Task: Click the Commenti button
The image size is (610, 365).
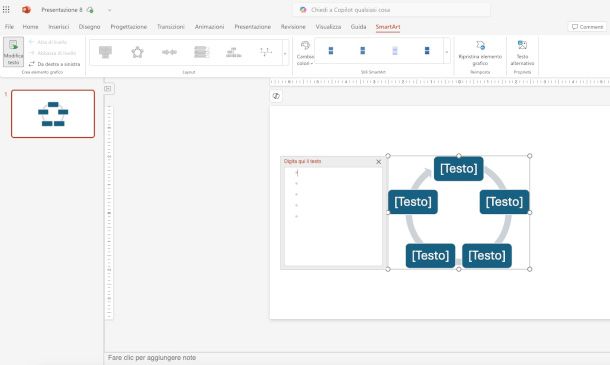Action: pos(587,27)
